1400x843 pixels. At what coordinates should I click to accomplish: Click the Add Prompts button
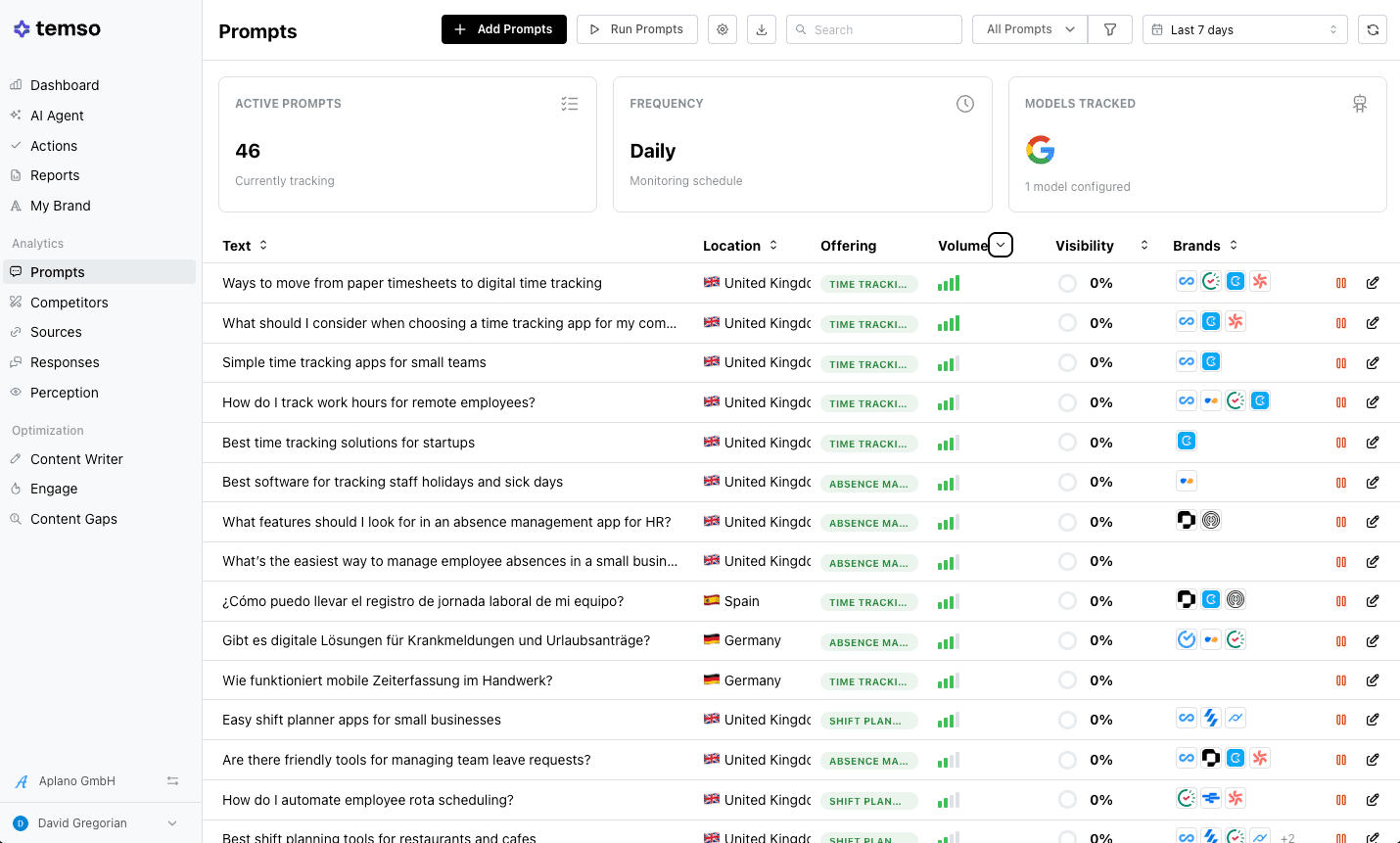click(503, 29)
